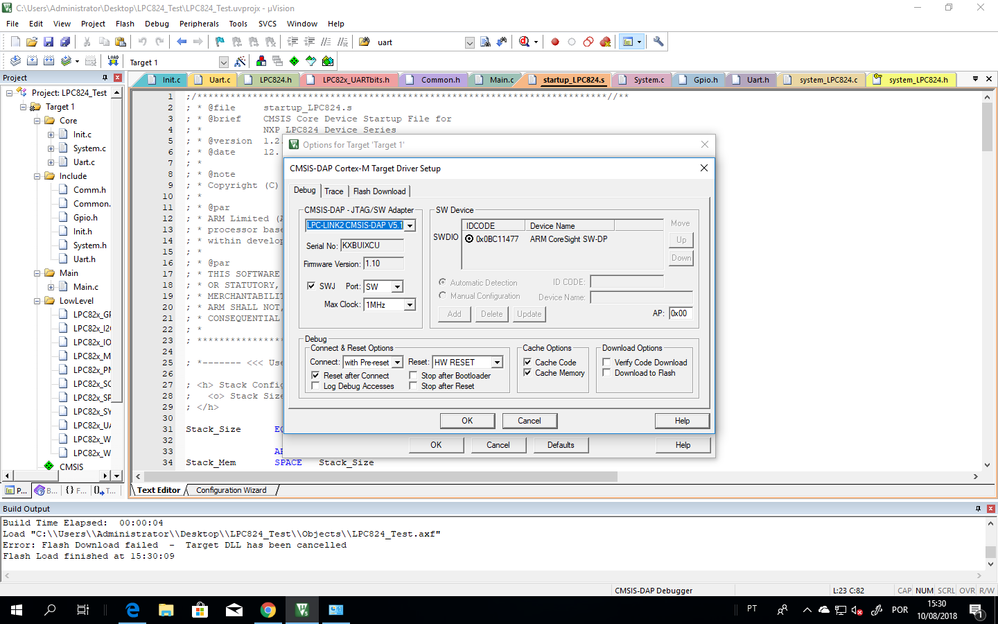Save the current file with floppy icon
This screenshot has width=998, height=624.
click(x=48, y=42)
